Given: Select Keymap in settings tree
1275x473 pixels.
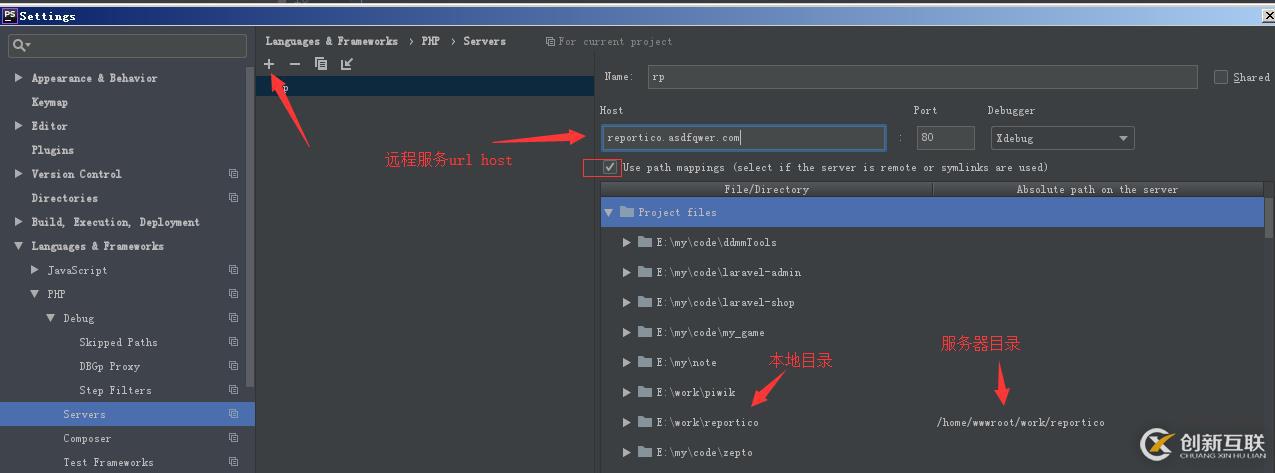Looking at the screenshot, I should [49, 102].
